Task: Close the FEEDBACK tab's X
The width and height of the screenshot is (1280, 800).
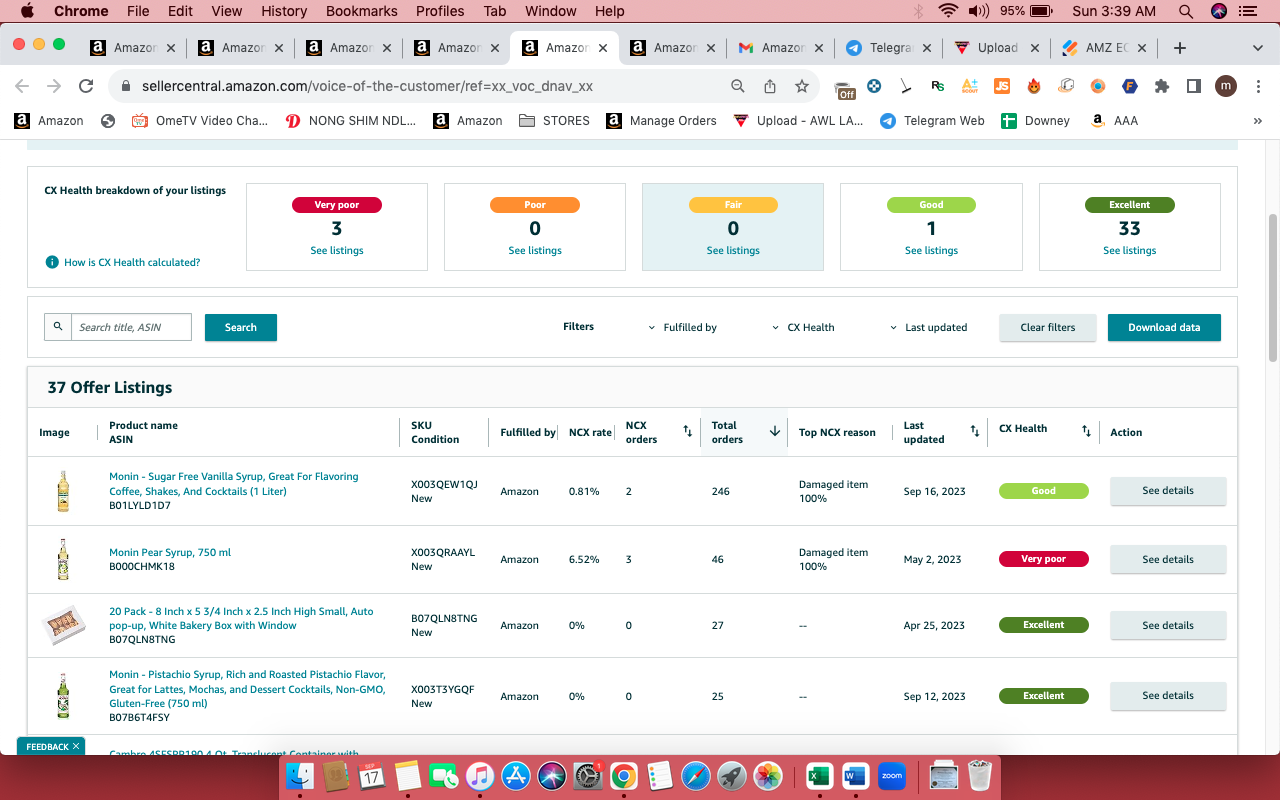Action: point(76,746)
